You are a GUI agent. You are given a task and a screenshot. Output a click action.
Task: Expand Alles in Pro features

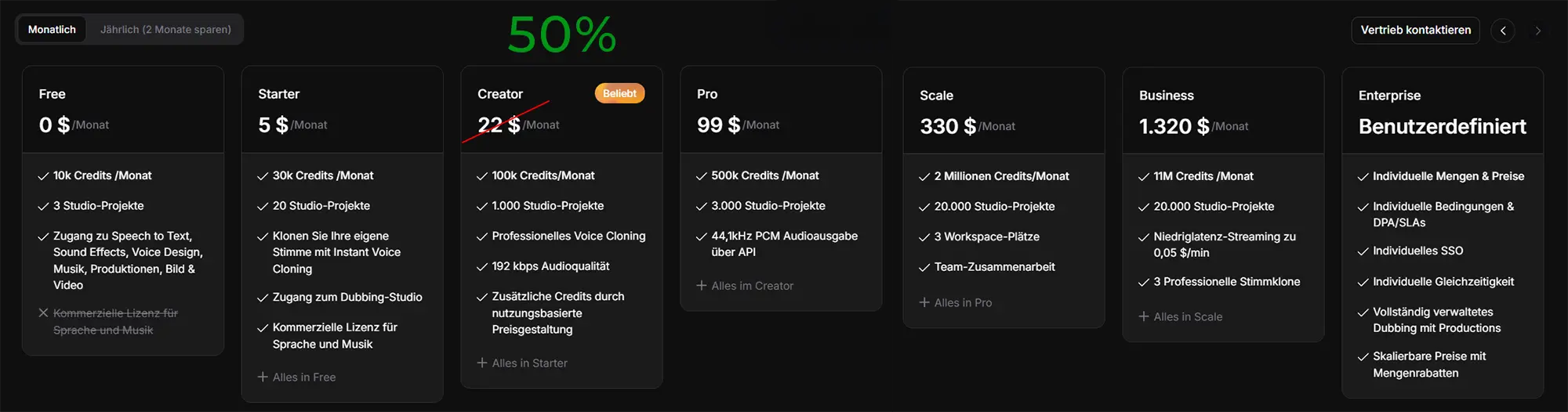coord(963,302)
